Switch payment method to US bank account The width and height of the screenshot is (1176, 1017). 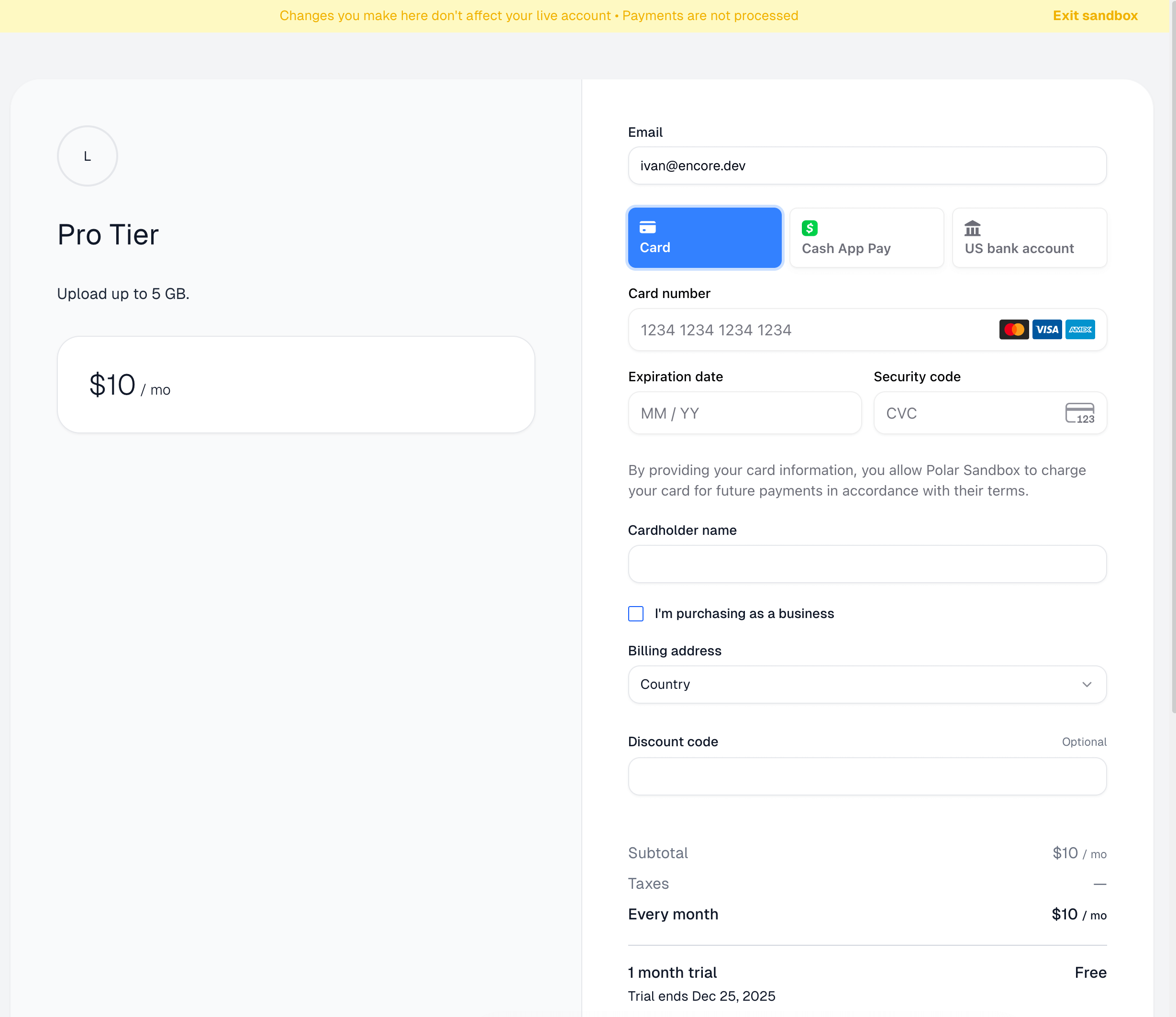pyautogui.click(x=1029, y=237)
